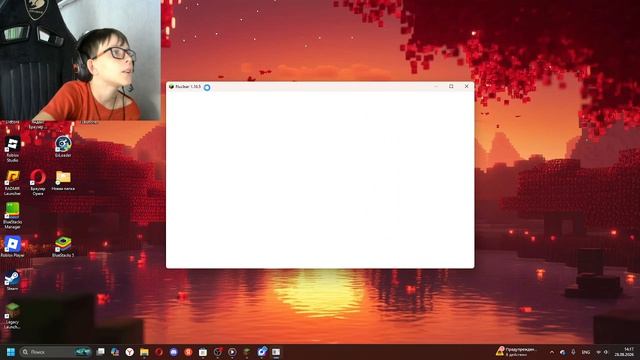
Task: Switch the ENG input language indicator
Action: [586, 352]
